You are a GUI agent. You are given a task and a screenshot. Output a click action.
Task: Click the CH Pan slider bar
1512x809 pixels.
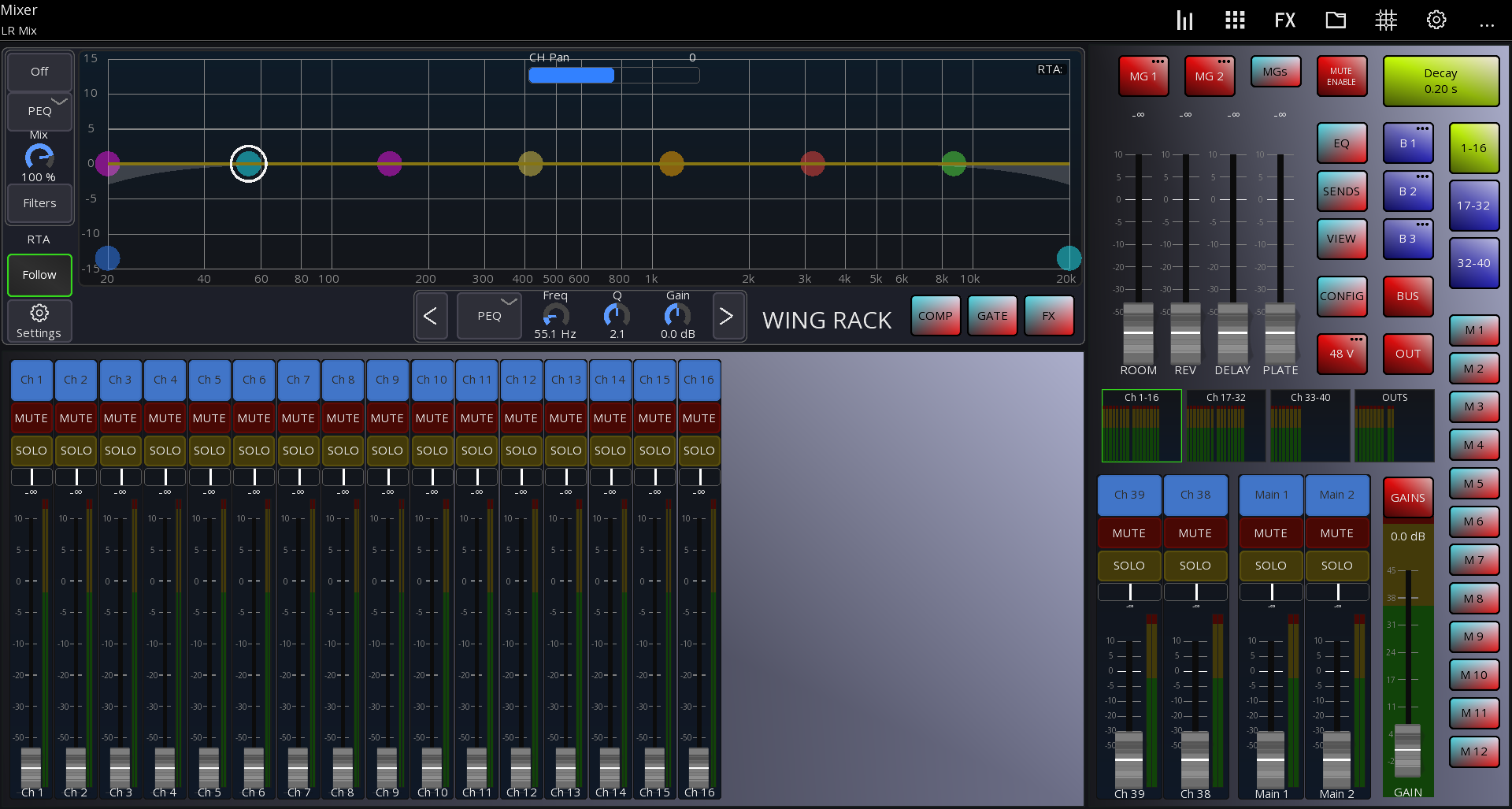tap(613, 75)
